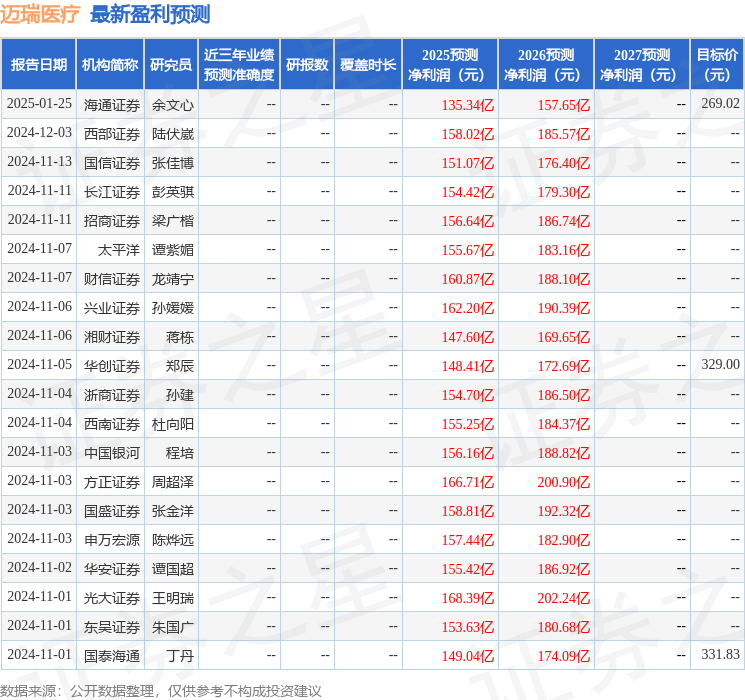Viewport: 745px width, 700px height.
Task: Click the 迈瑞医疗 stock name title
Action: (40, 14)
